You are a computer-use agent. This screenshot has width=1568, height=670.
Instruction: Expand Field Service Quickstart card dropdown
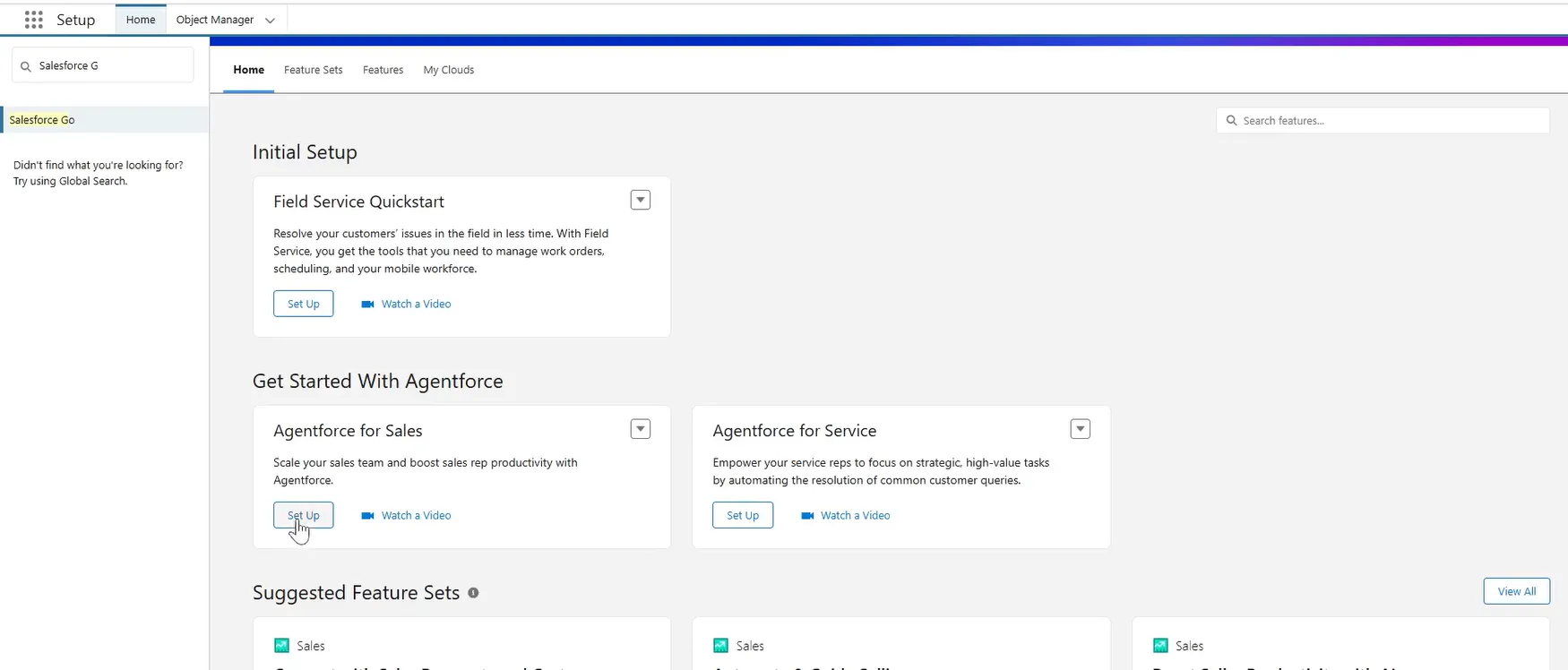click(640, 201)
